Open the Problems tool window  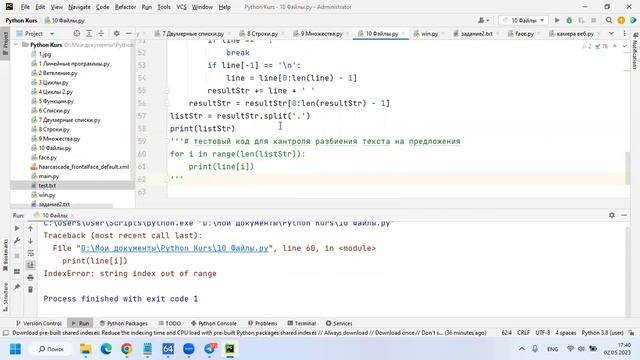[x=262, y=323]
